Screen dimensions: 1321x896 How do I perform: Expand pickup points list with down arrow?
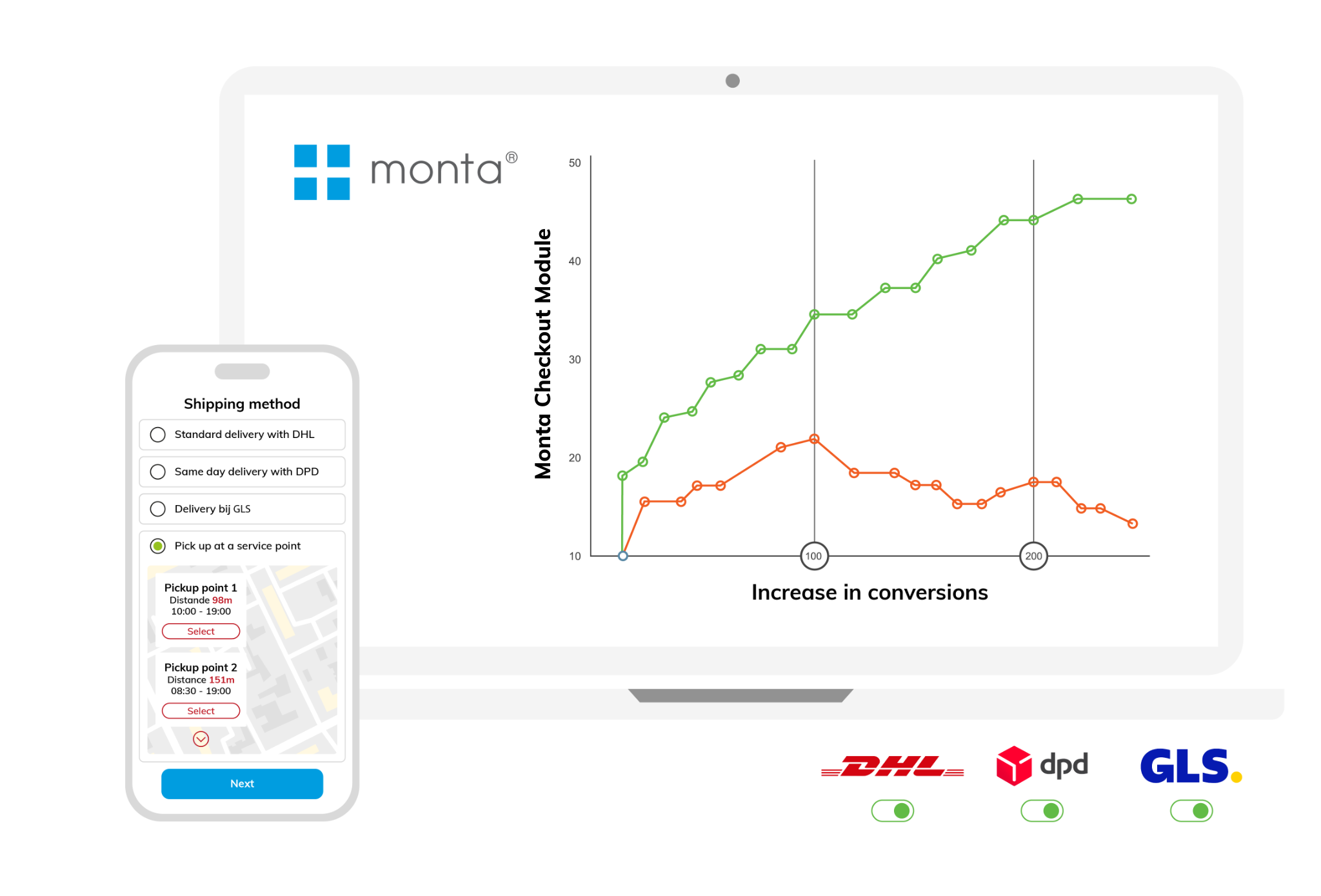click(200, 739)
